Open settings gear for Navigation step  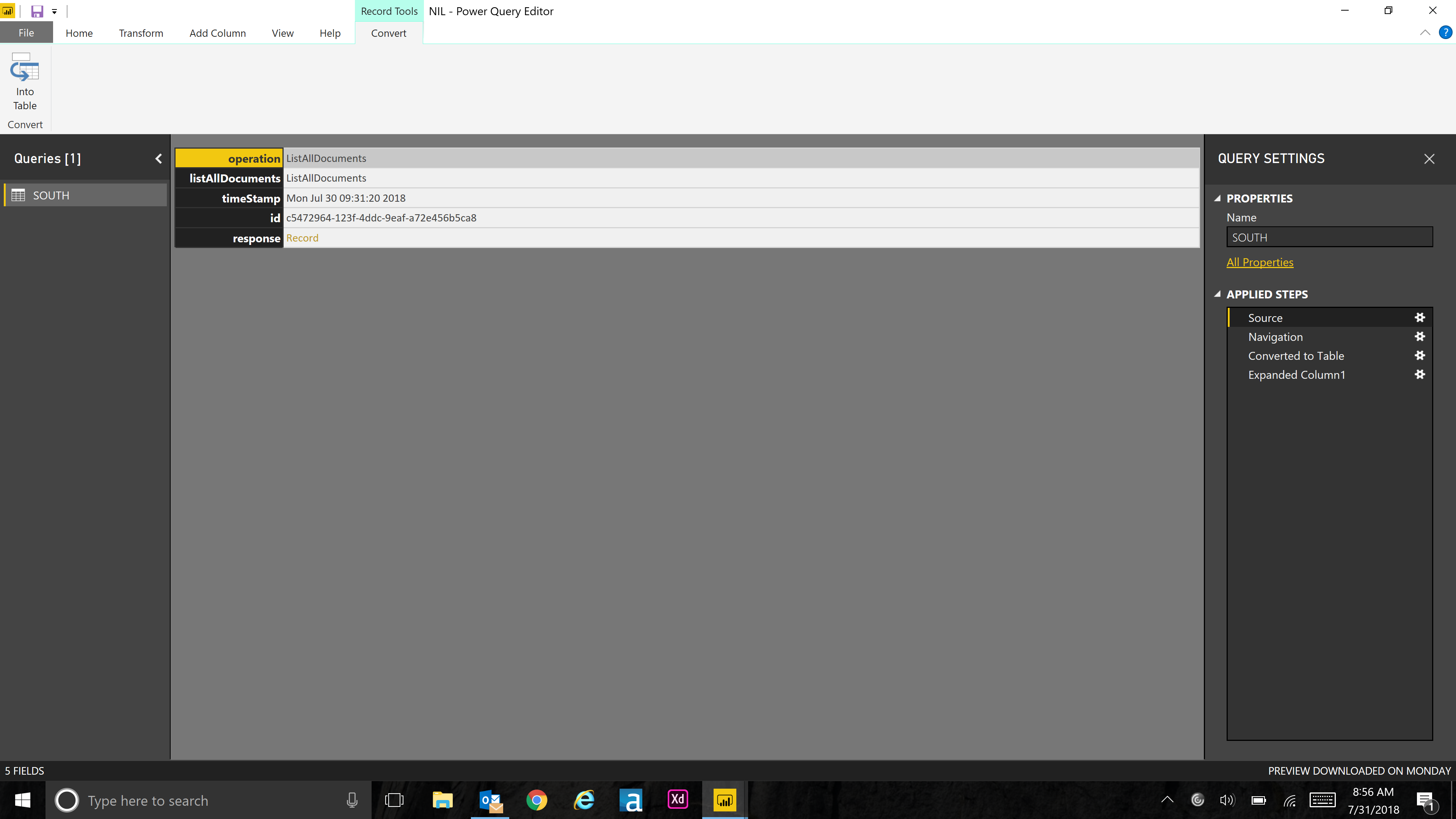point(1419,336)
